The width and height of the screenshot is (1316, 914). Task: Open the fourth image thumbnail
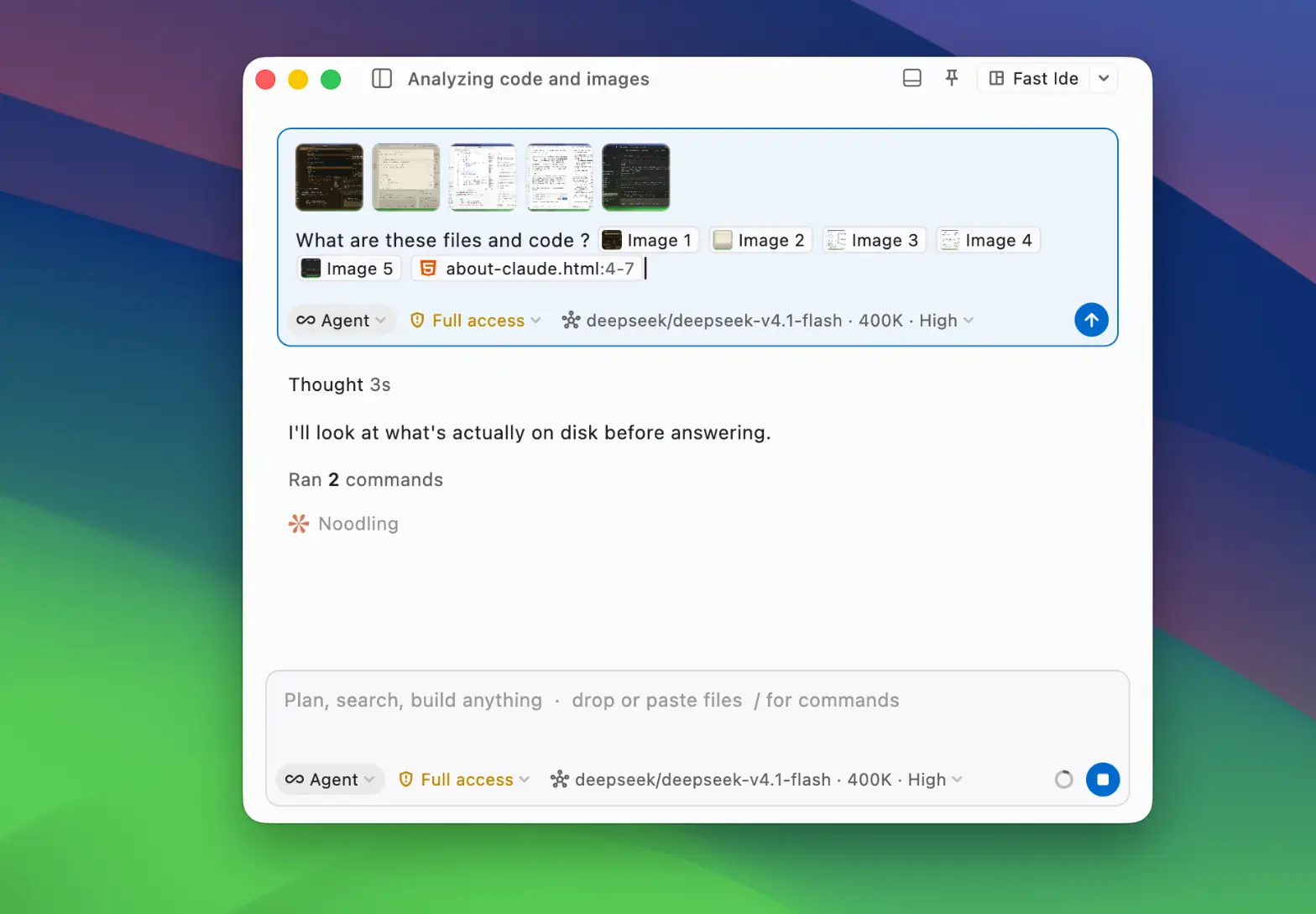tap(559, 177)
